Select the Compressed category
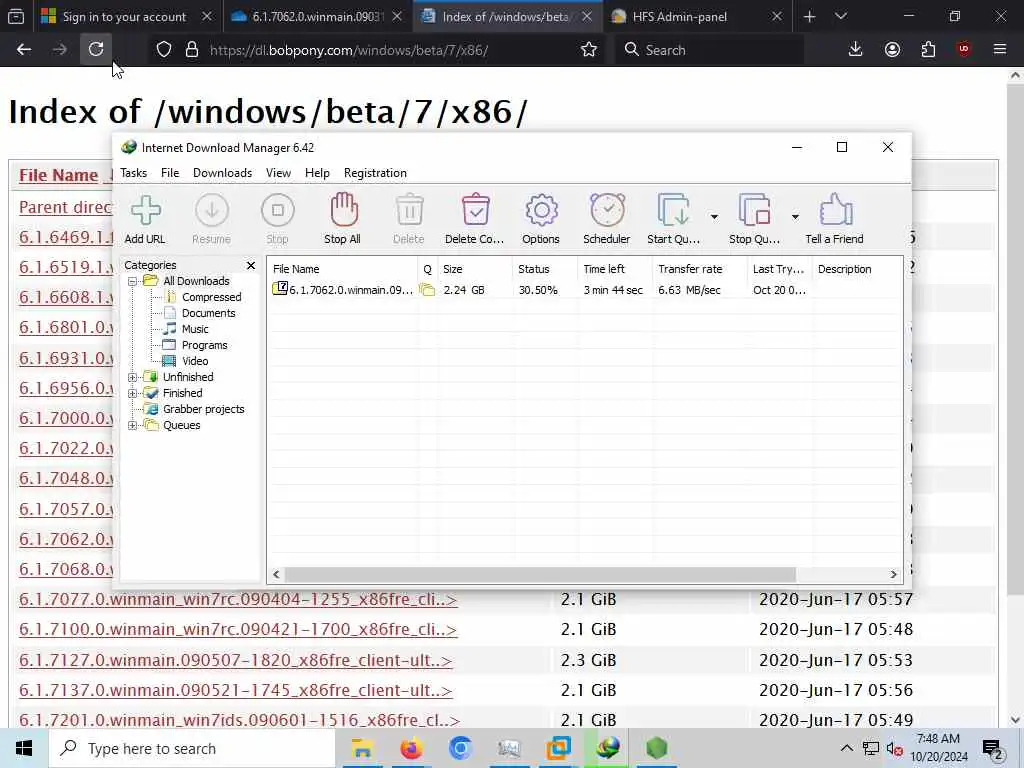The width and height of the screenshot is (1024, 768). [x=211, y=297]
